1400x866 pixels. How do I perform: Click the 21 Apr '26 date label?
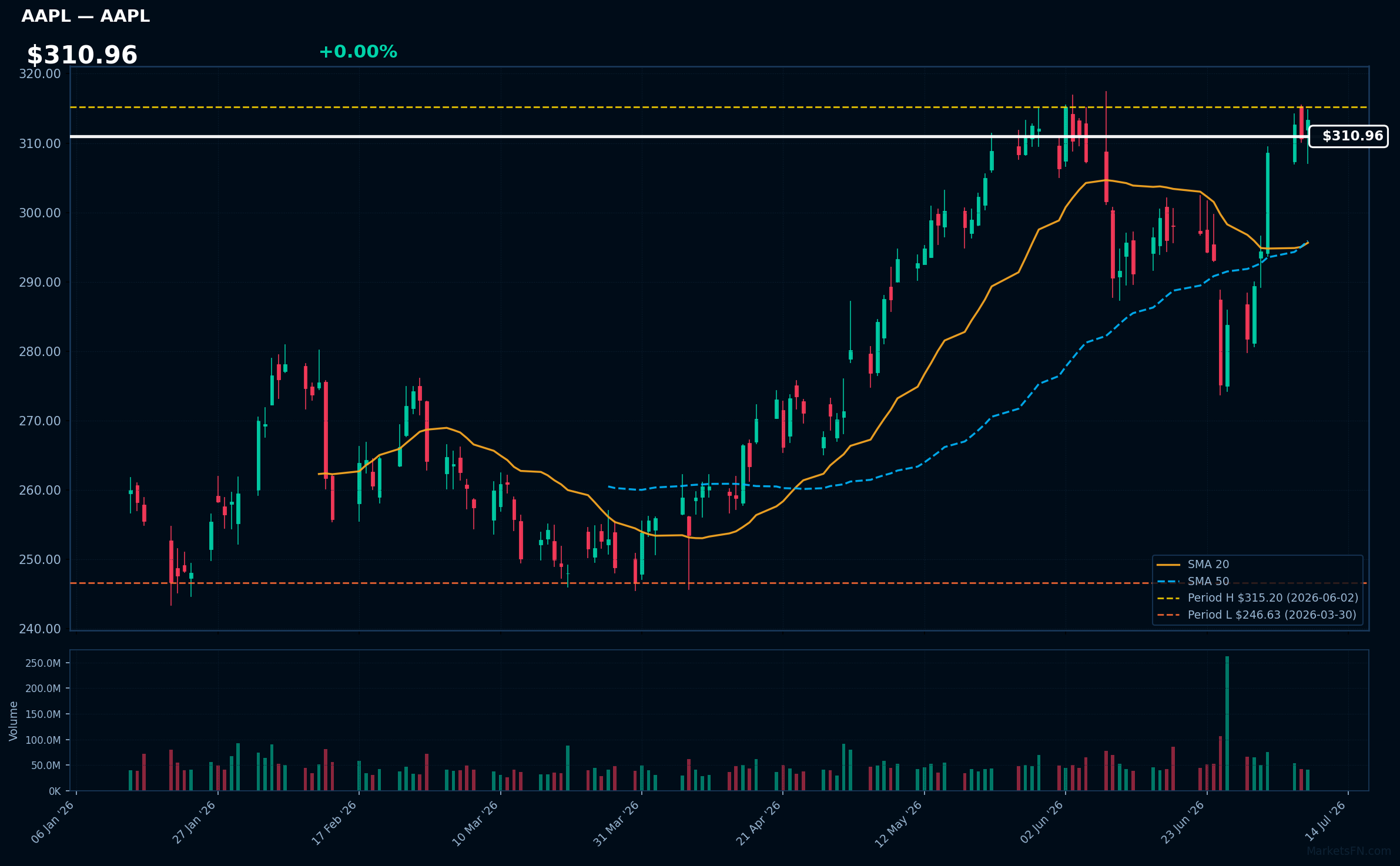click(758, 823)
